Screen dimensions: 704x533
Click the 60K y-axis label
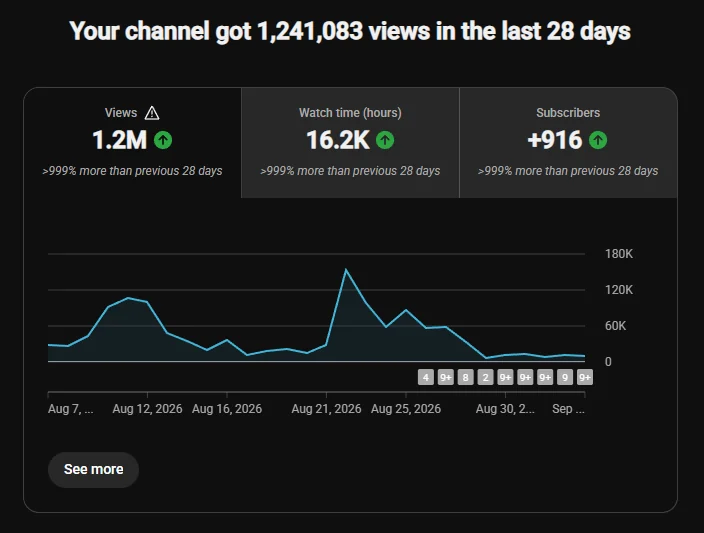pos(615,326)
